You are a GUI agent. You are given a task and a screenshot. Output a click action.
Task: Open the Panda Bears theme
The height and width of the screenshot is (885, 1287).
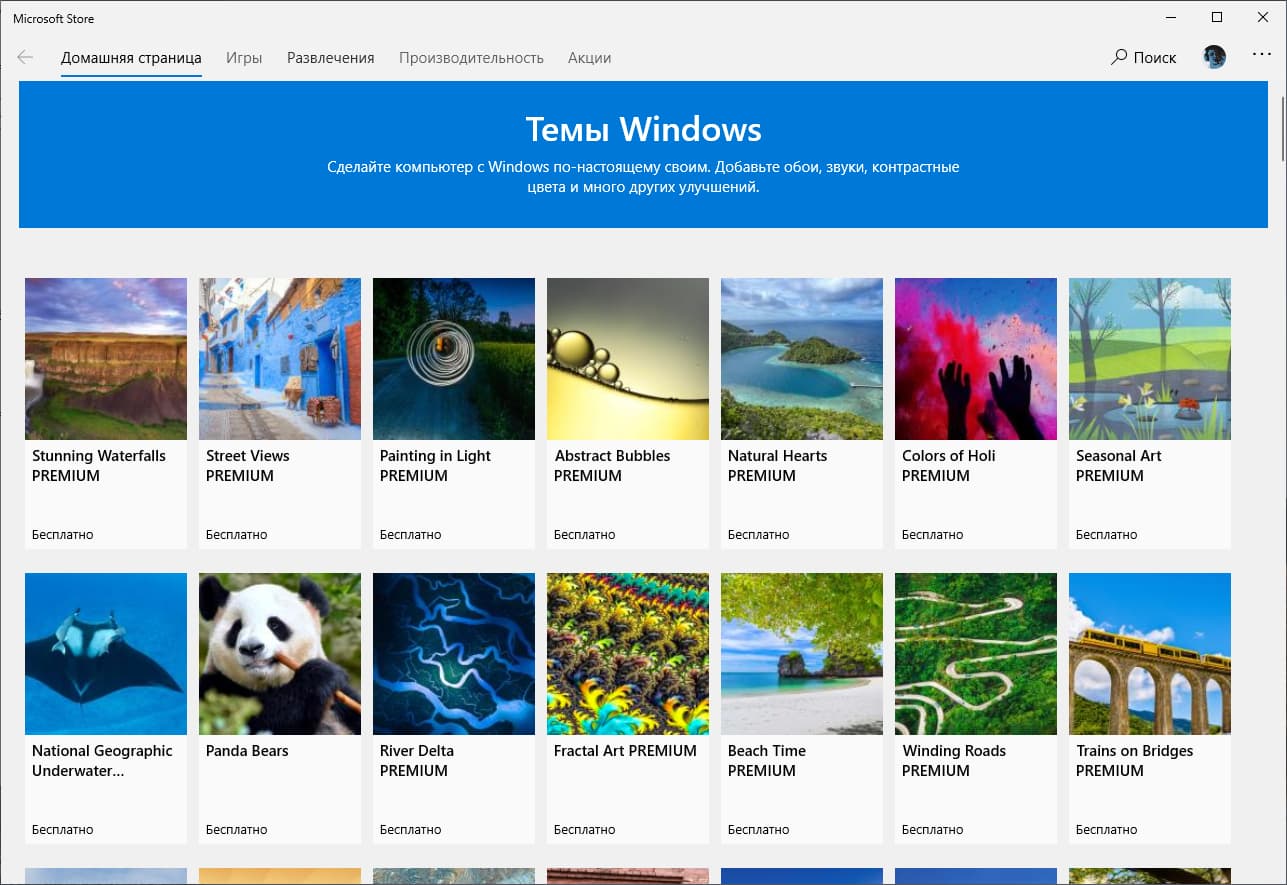click(279, 654)
